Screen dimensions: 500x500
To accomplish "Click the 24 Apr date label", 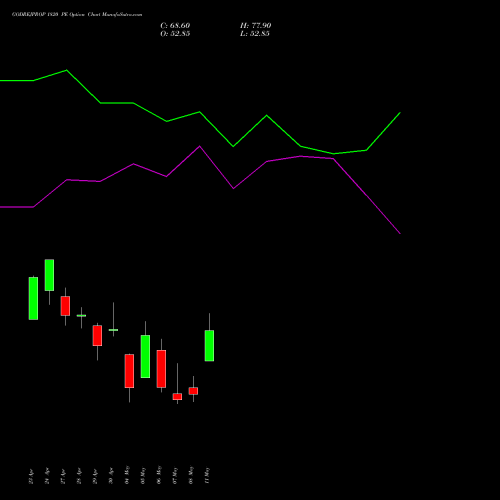I will pyautogui.click(x=47, y=477).
